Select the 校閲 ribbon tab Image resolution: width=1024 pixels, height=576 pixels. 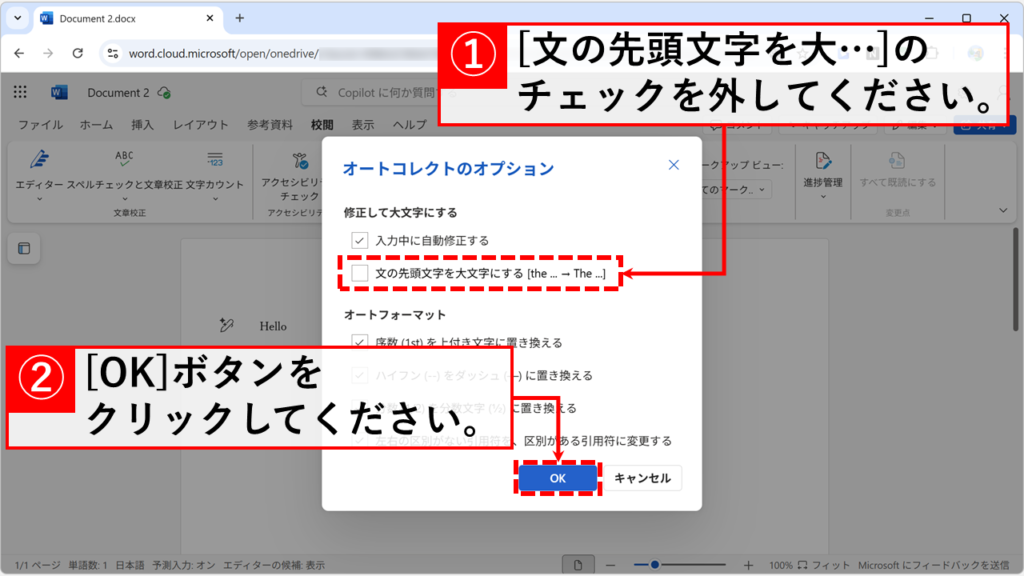322,125
